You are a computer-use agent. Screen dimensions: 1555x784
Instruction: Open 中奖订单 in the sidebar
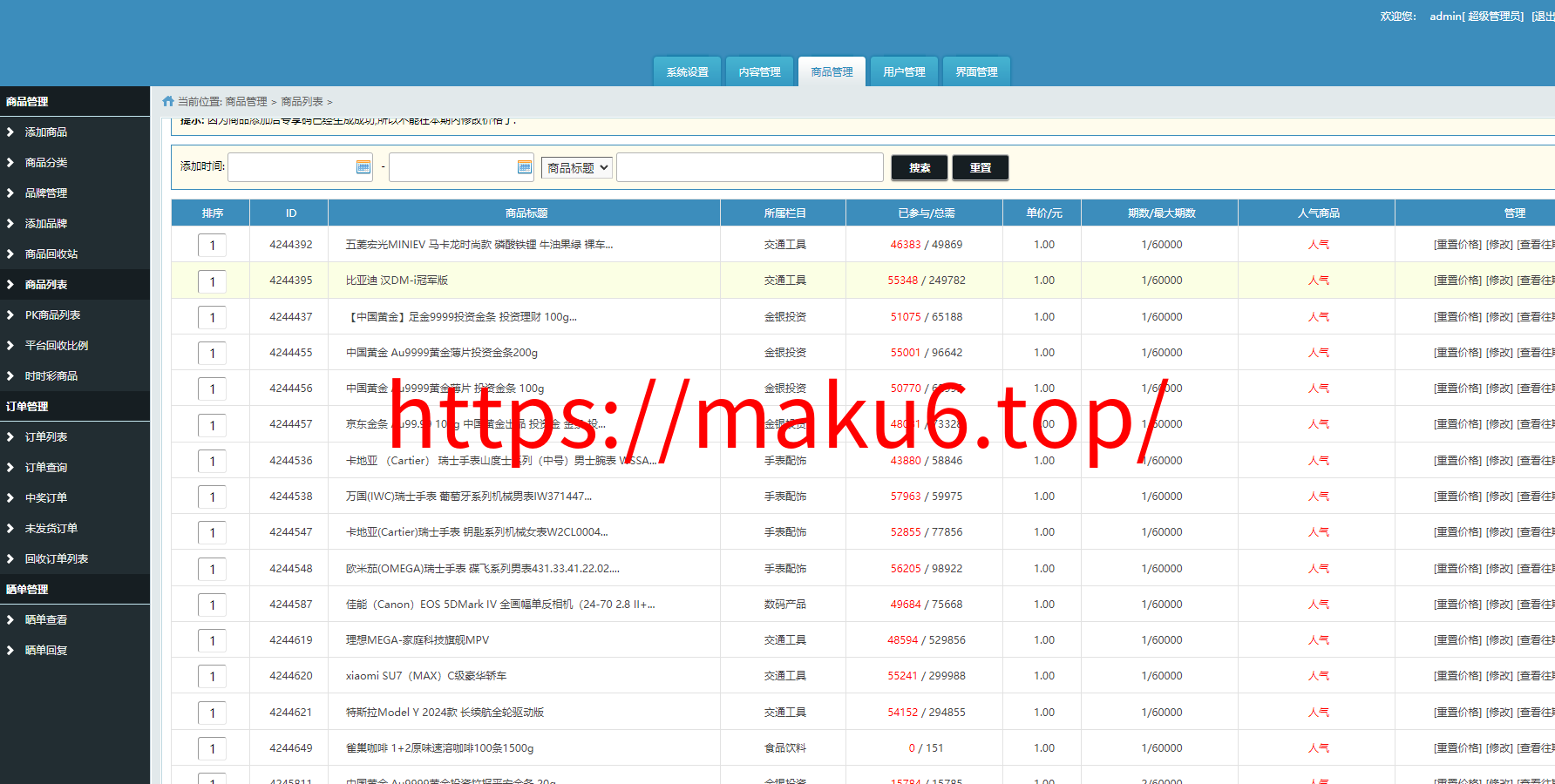pos(46,498)
